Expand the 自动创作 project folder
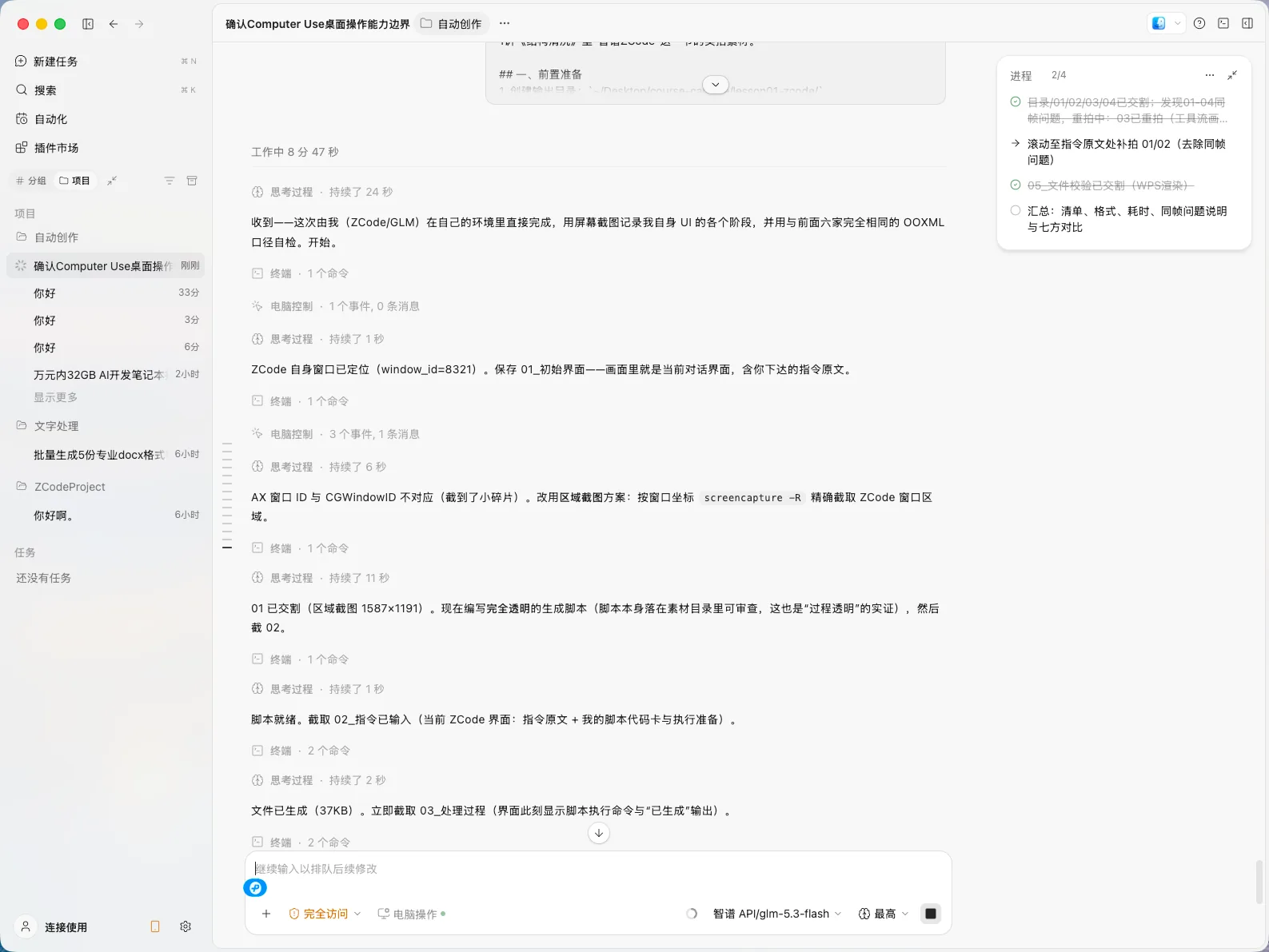1269x952 pixels. click(x=106, y=237)
